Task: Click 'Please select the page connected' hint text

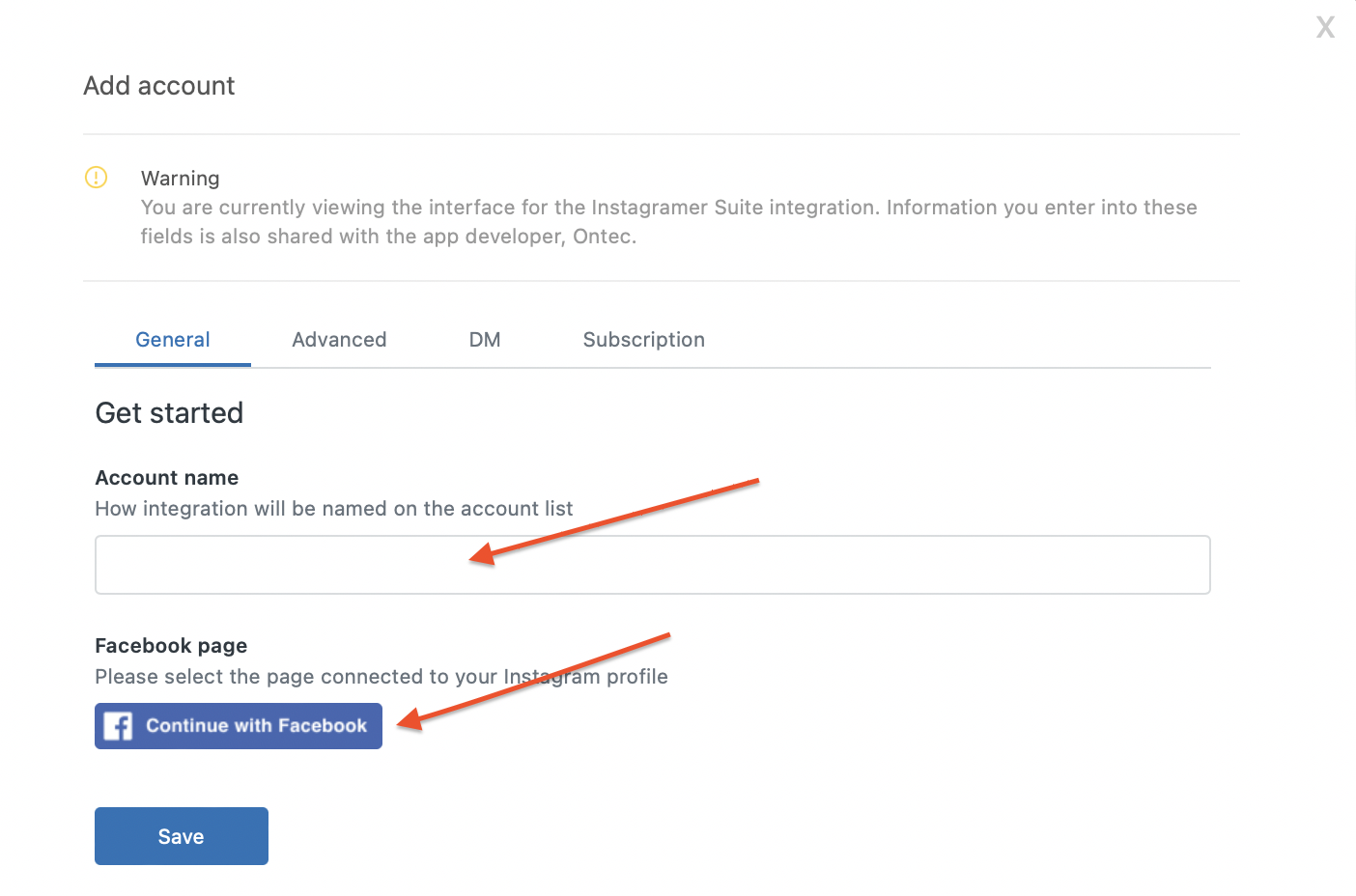Action: pyautogui.click(x=381, y=677)
